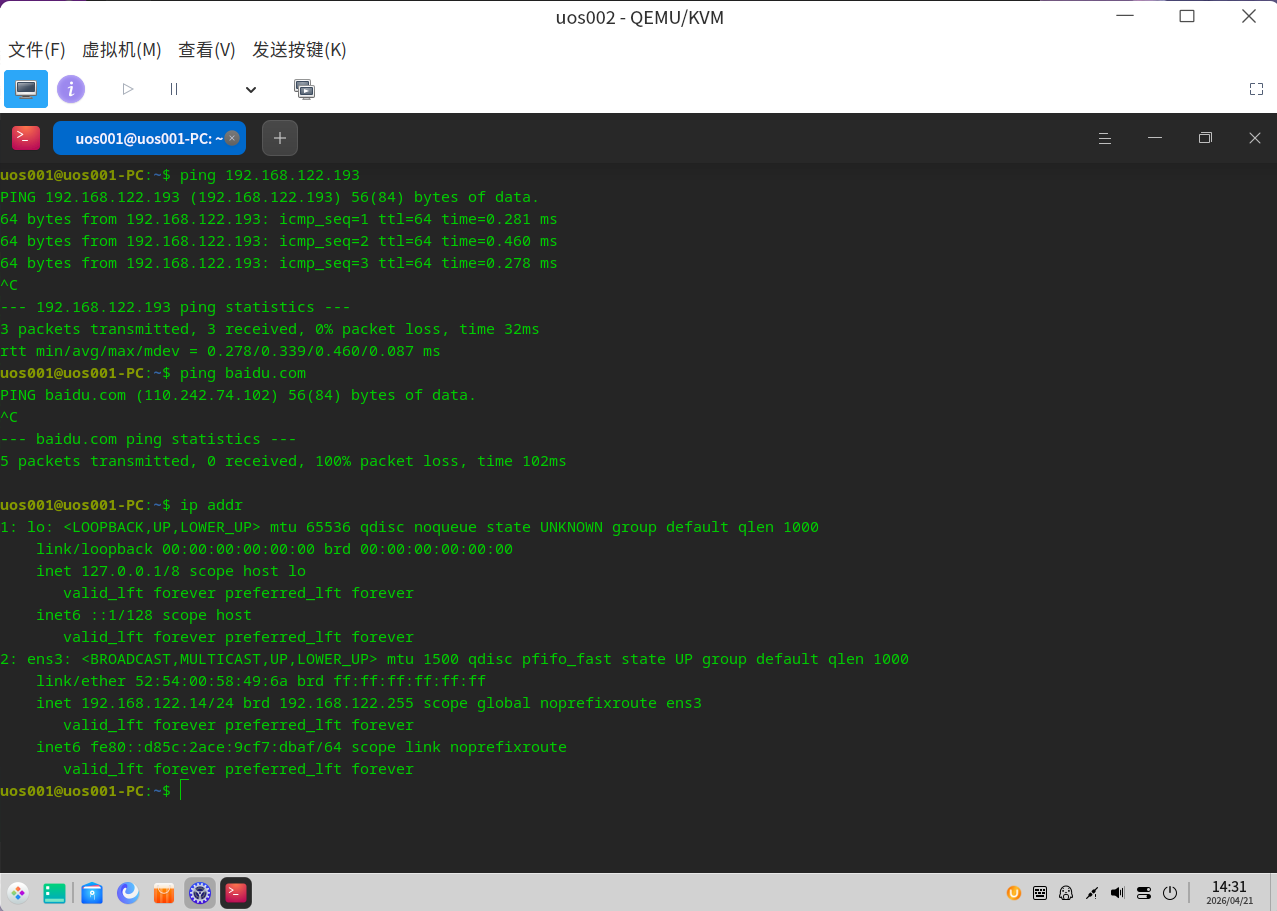Open the Control Center gear icon in dock
Viewport: 1277px width, 911px height.
pyautogui.click(x=200, y=893)
